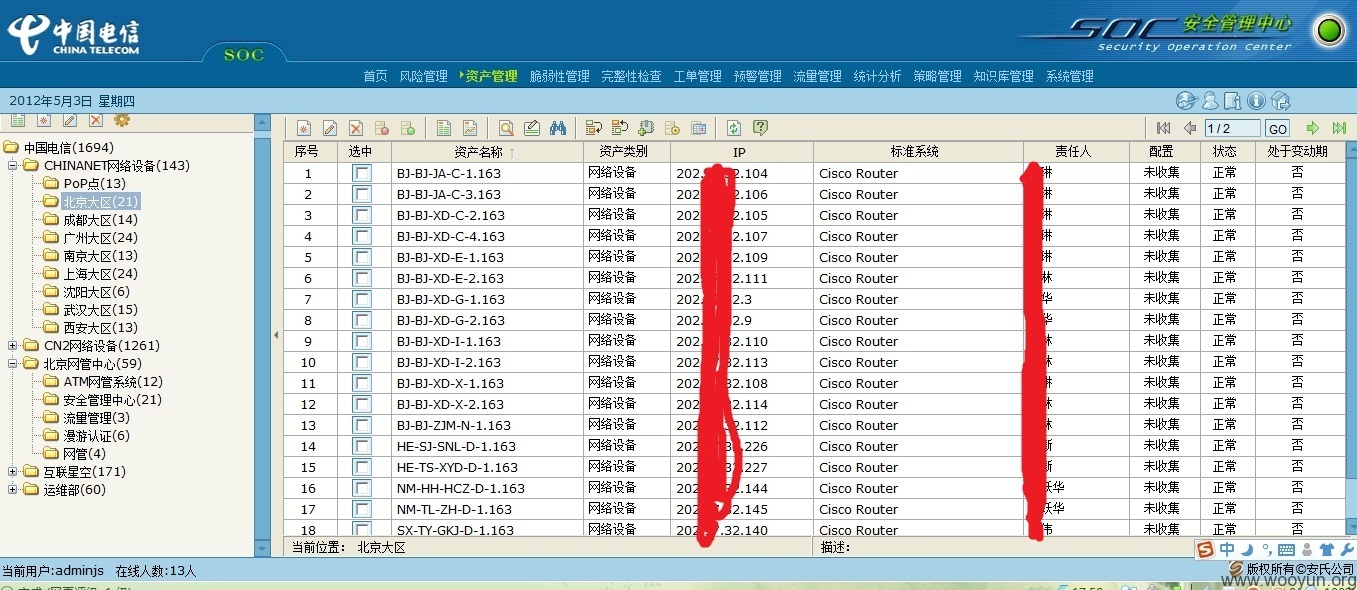Viewport: 1357px width, 590px height.
Task: Expand the 运维部 tree node
Action: tap(12, 490)
